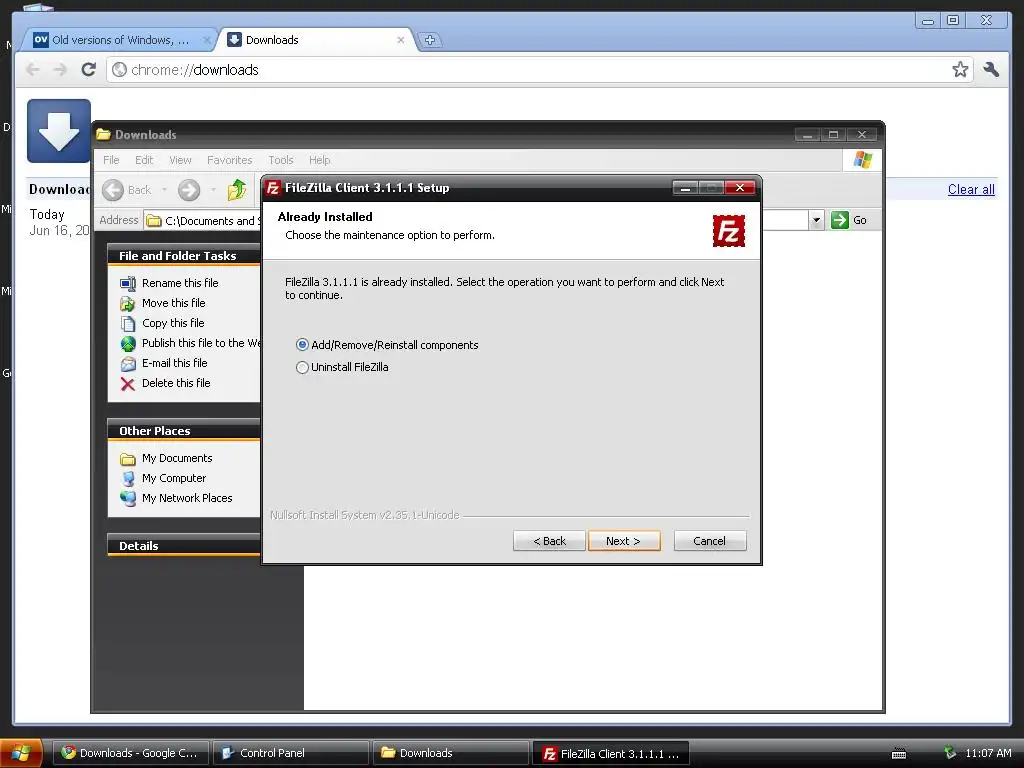This screenshot has width=1024, height=768.
Task: Switch to Old versions of Windows tab
Action: click(x=121, y=40)
